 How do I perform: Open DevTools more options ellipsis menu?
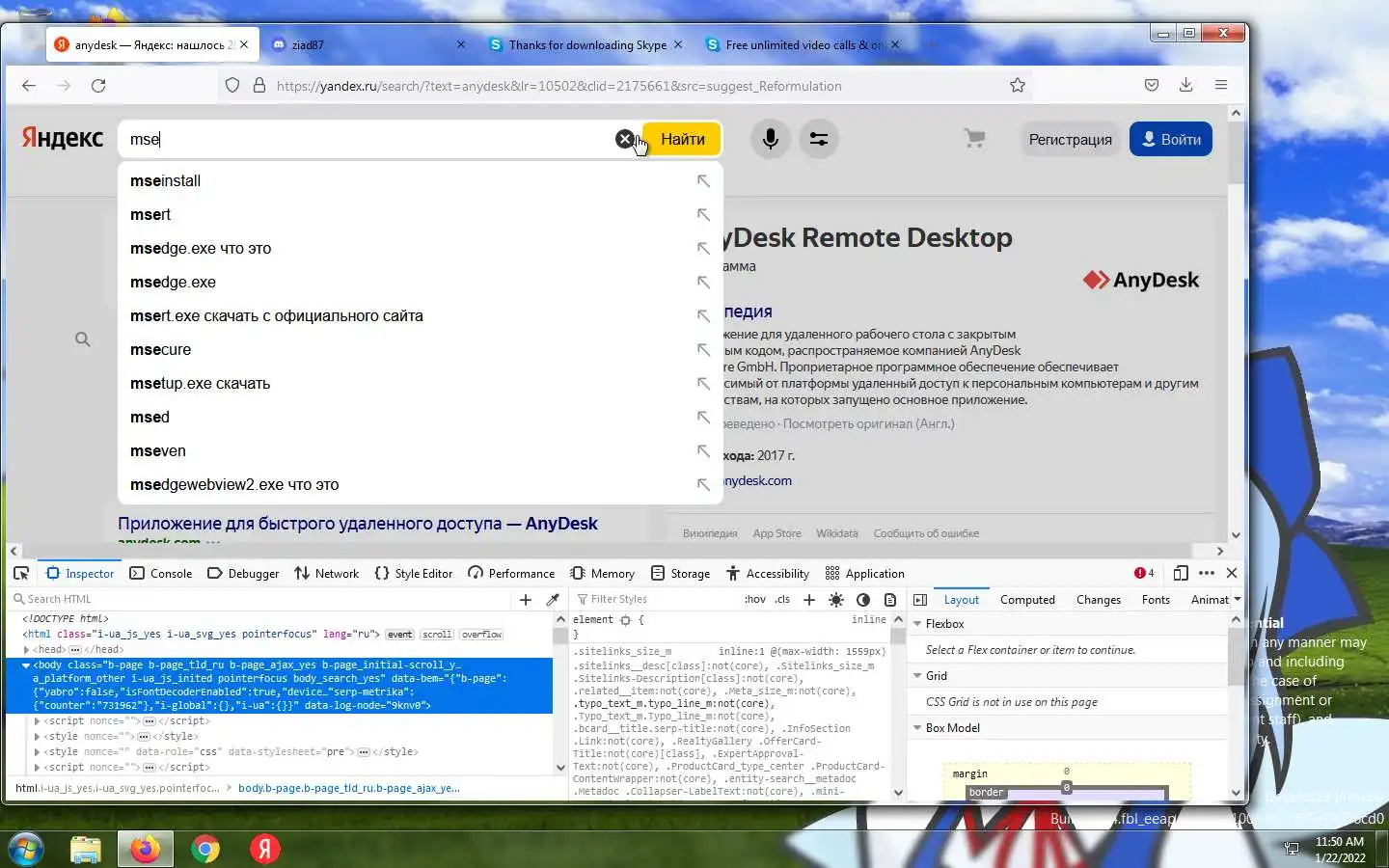(1207, 573)
